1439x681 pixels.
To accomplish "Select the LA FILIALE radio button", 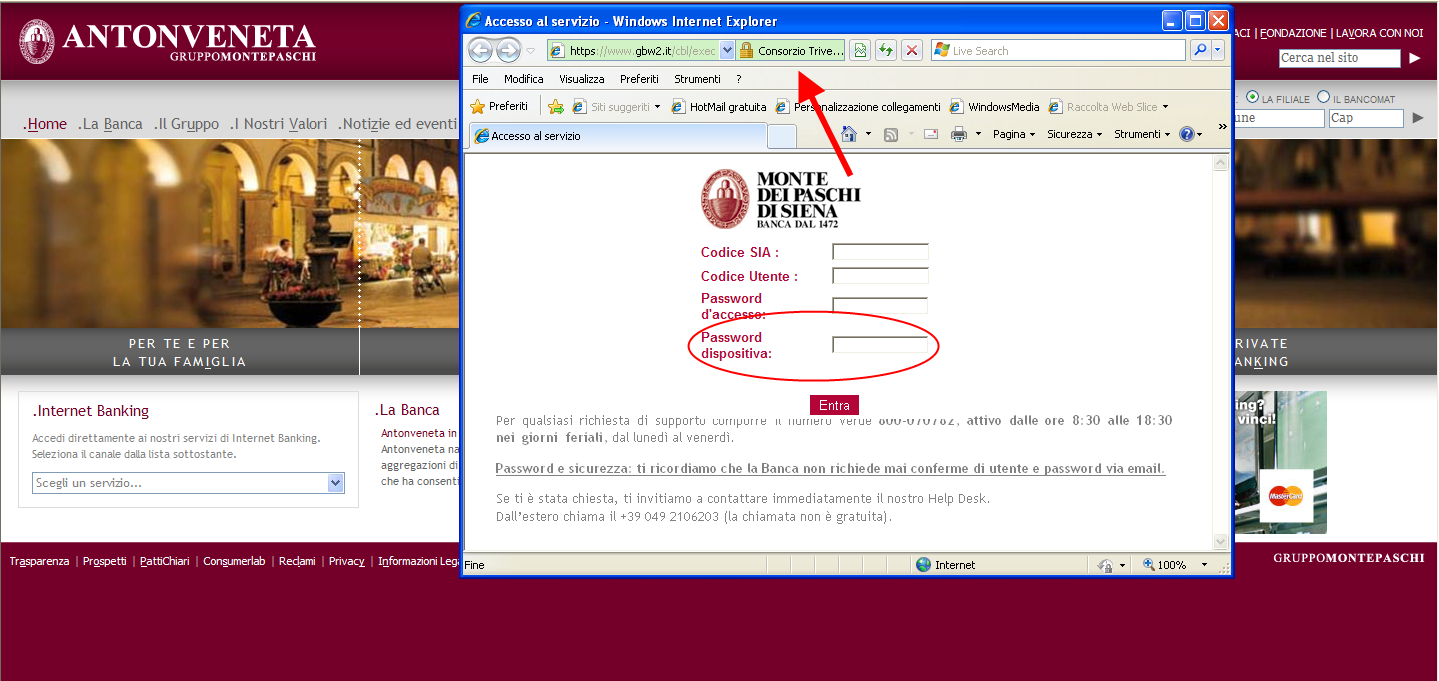I will point(1253,98).
